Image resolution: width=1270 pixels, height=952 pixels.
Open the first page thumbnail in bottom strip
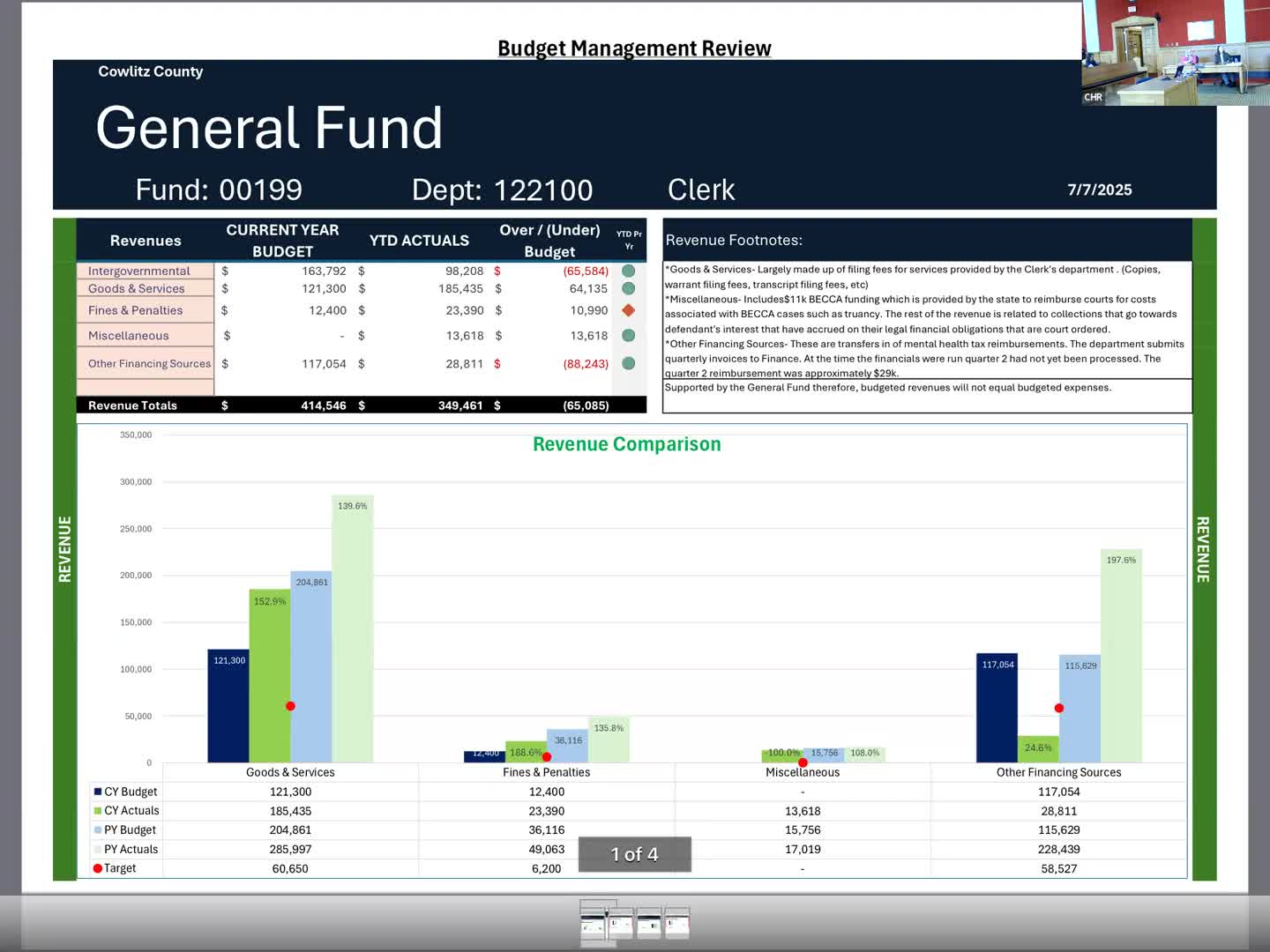[594, 922]
